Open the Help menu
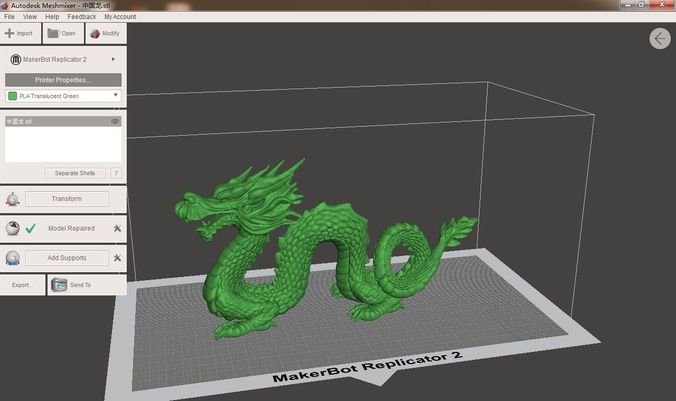The height and width of the screenshot is (401, 676). [x=52, y=17]
